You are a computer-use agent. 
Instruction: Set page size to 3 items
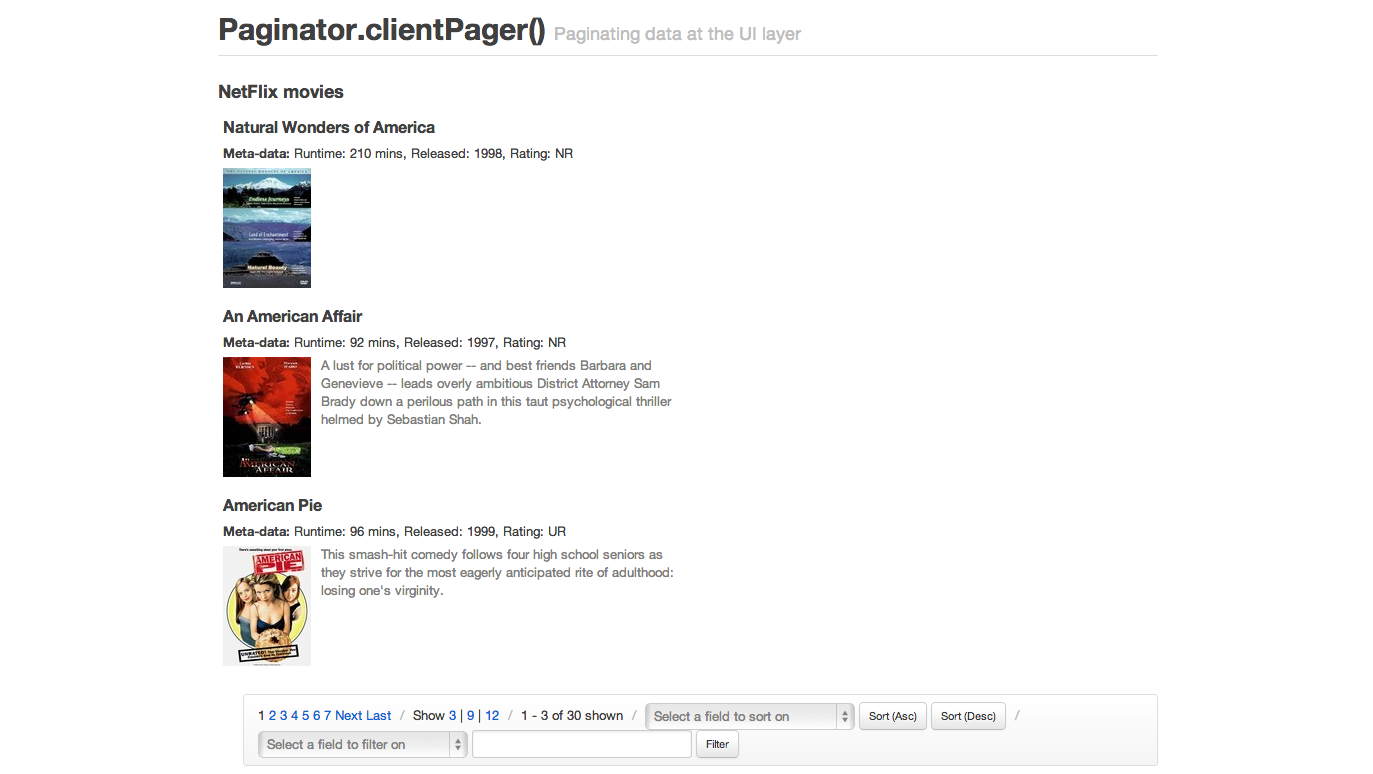click(452, 716)
